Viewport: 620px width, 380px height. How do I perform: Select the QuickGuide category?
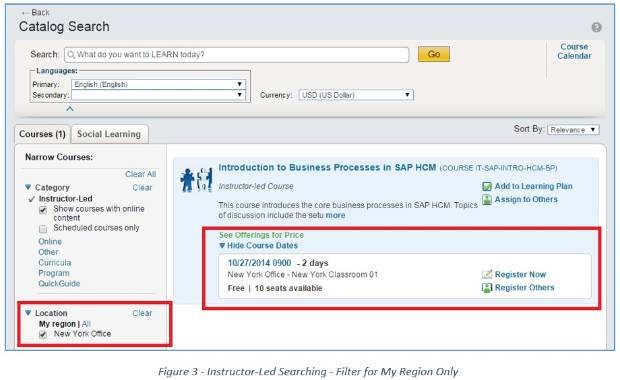59,284
